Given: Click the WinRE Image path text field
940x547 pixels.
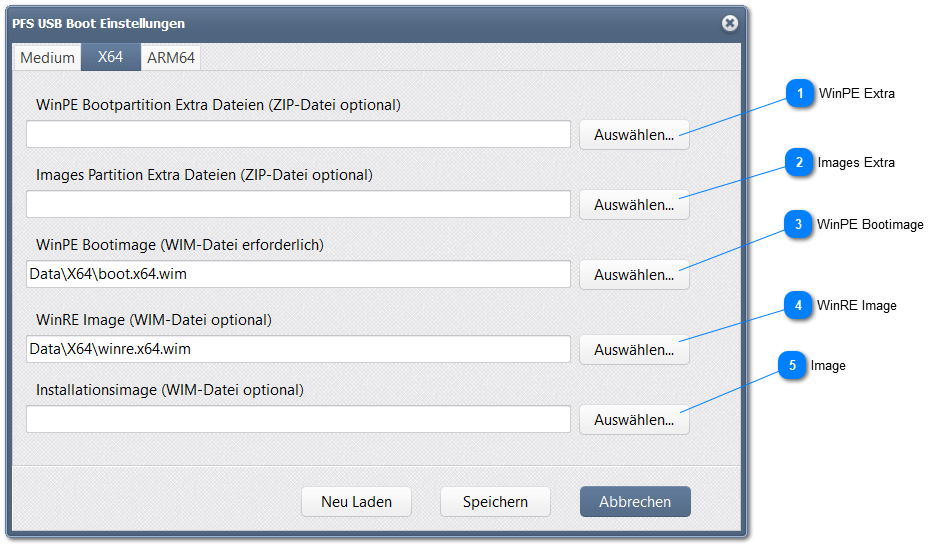Looking at the screenshot, I should 298,349.
